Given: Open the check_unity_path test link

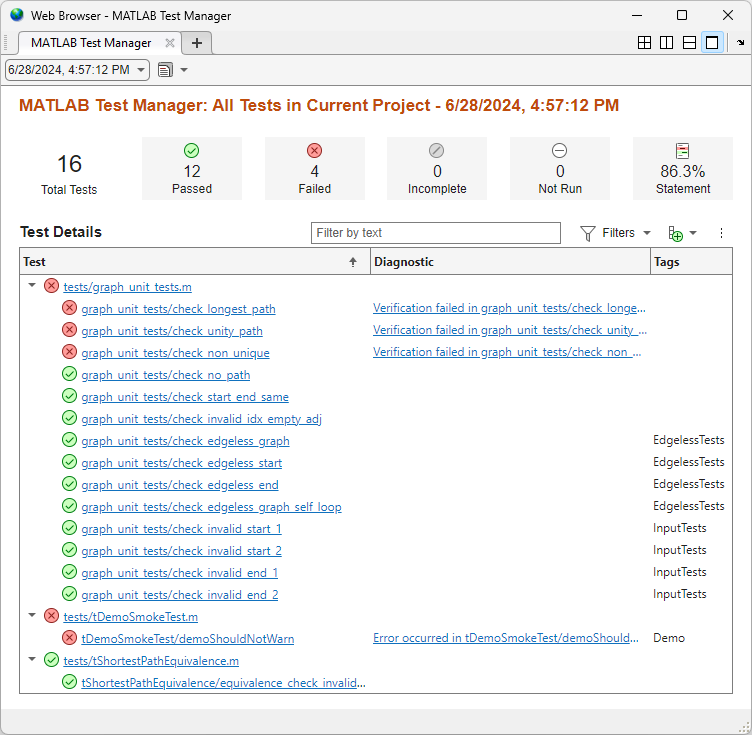Looking at the screenshot, I should pyautogui.click(x=172, y=331).
